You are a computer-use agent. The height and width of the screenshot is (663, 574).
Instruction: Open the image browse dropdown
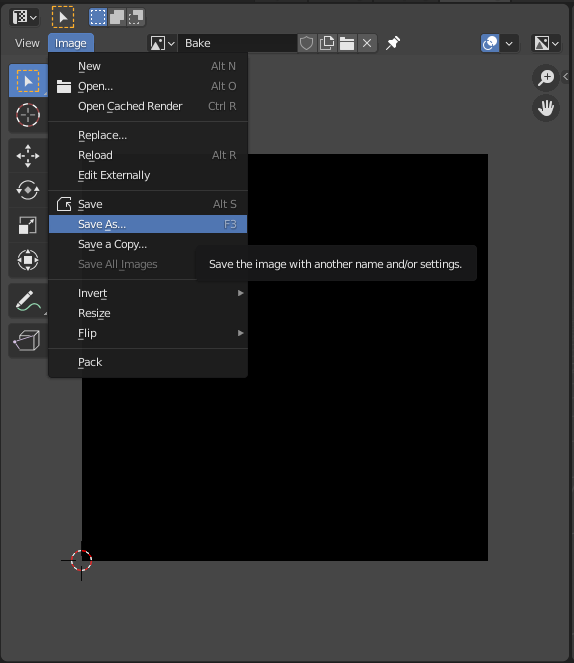pos(162,43)
